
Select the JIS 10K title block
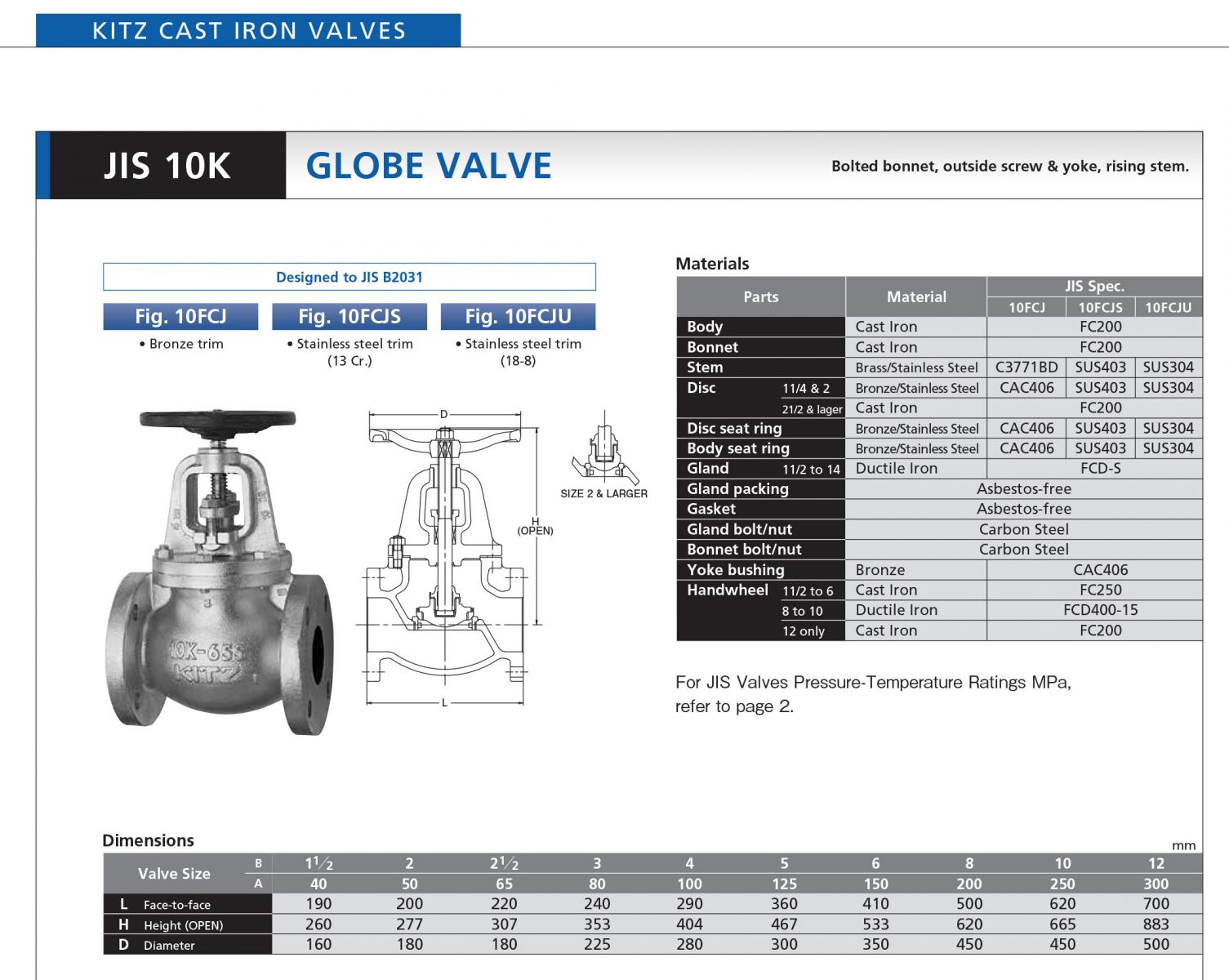tap(167, 165)
